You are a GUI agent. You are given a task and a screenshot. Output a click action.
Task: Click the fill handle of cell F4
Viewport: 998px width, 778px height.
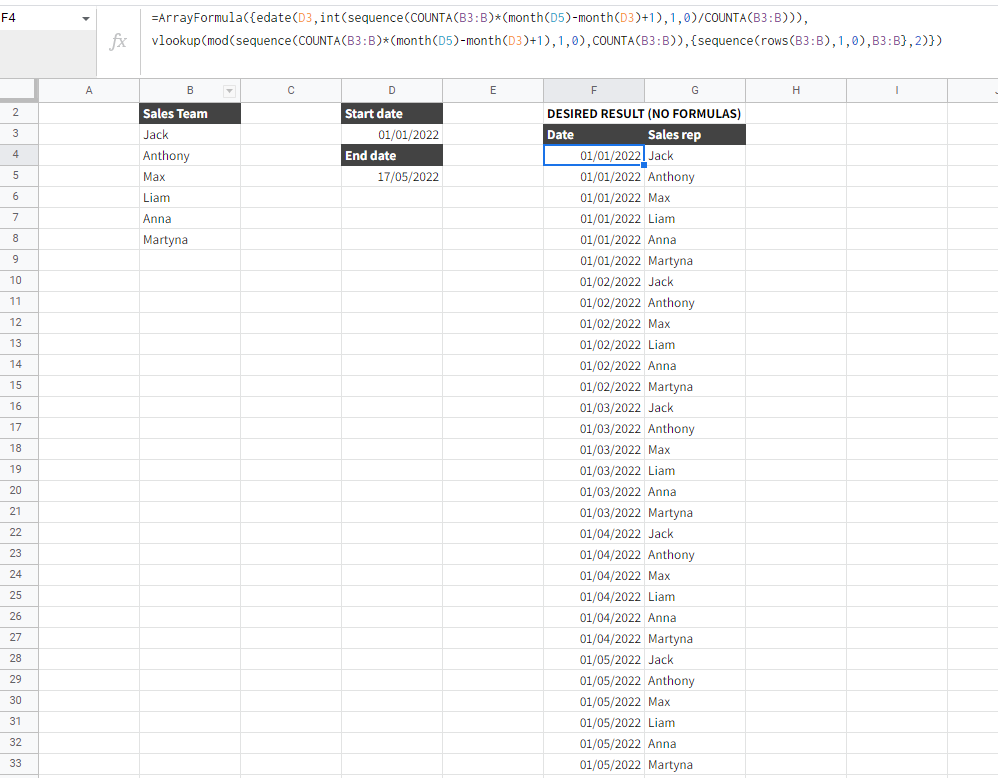coord(644,165)
